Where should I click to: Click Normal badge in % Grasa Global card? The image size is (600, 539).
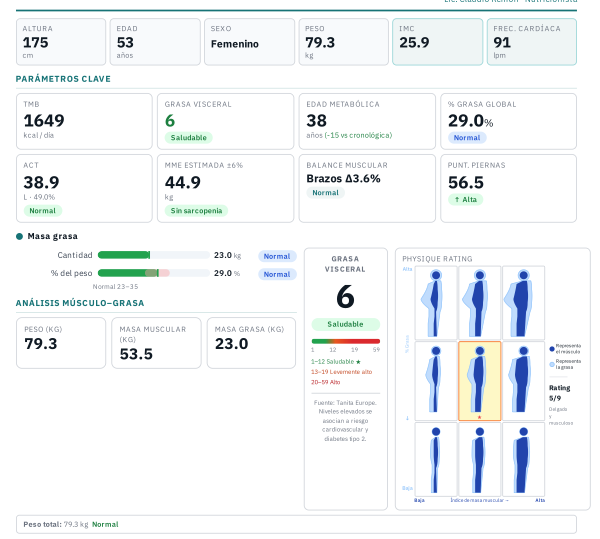(467, 138)
